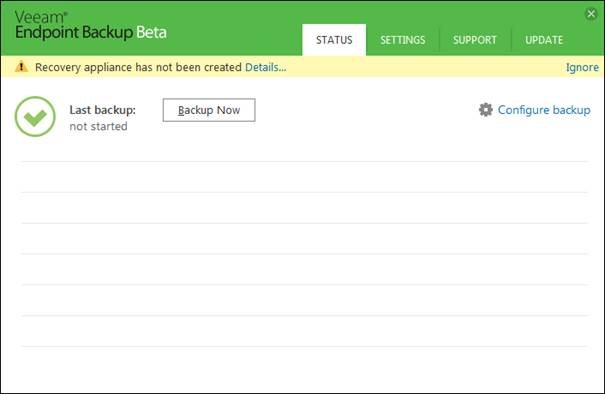Click the Backup Now button

[209, 110]
